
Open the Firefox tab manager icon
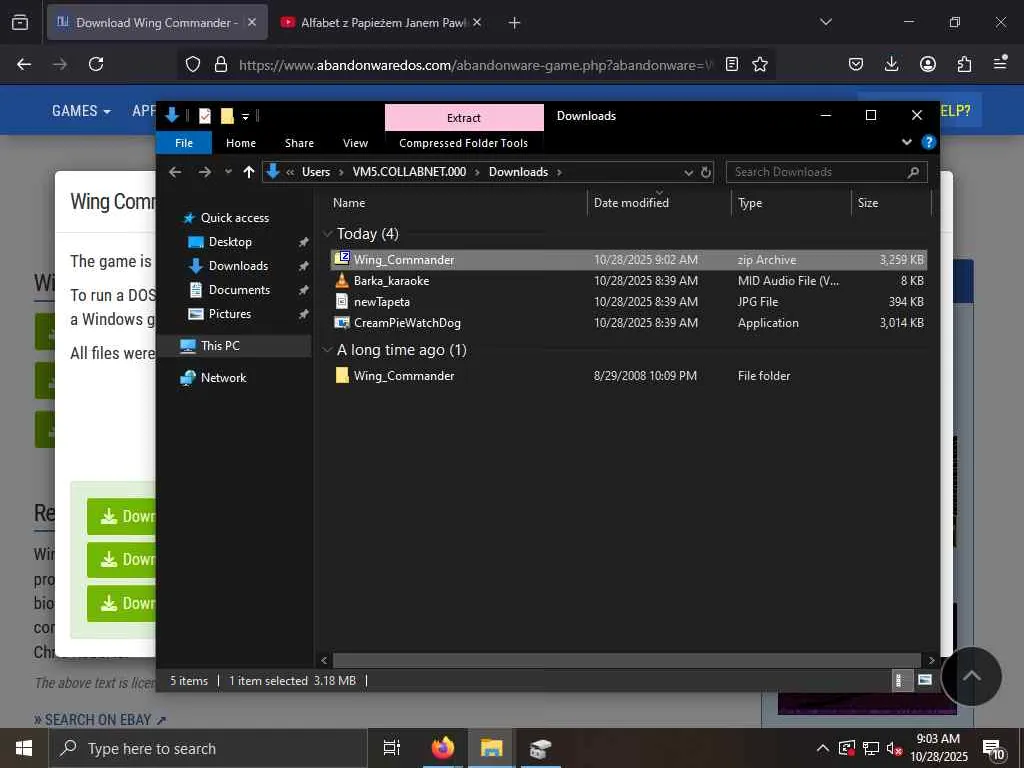[20, 23]
